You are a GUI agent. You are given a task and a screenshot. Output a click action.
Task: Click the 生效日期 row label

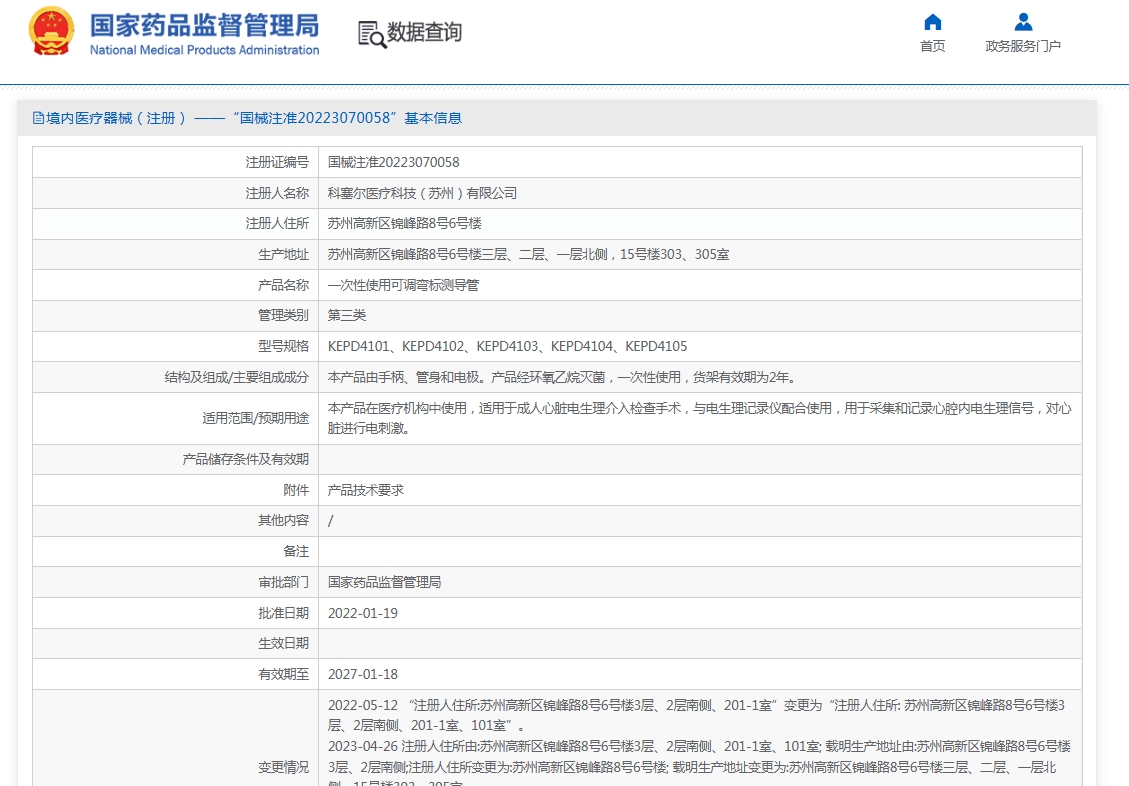[x=284, y=643]
